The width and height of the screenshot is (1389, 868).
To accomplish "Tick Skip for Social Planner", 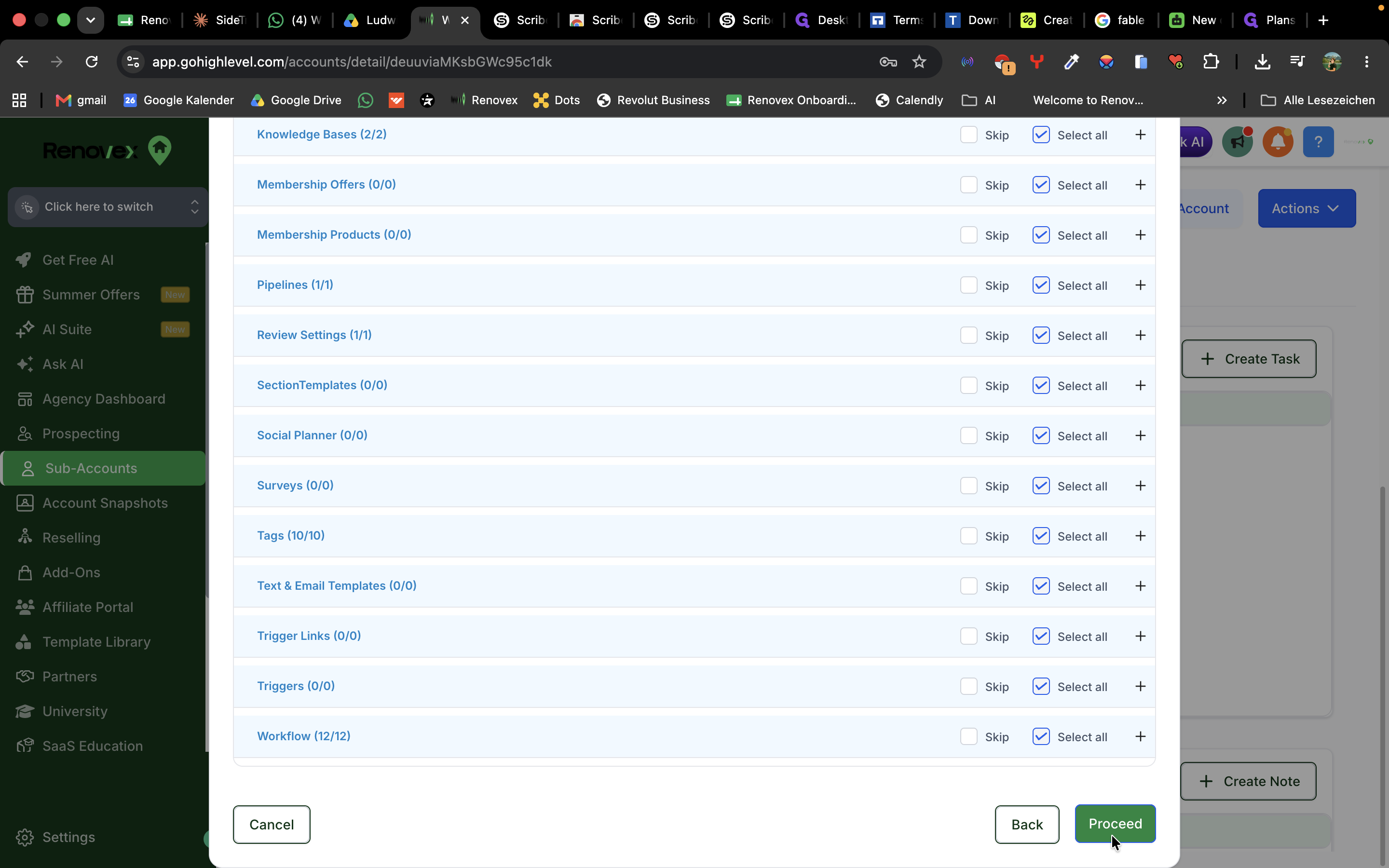I will [x=968, y=436].
